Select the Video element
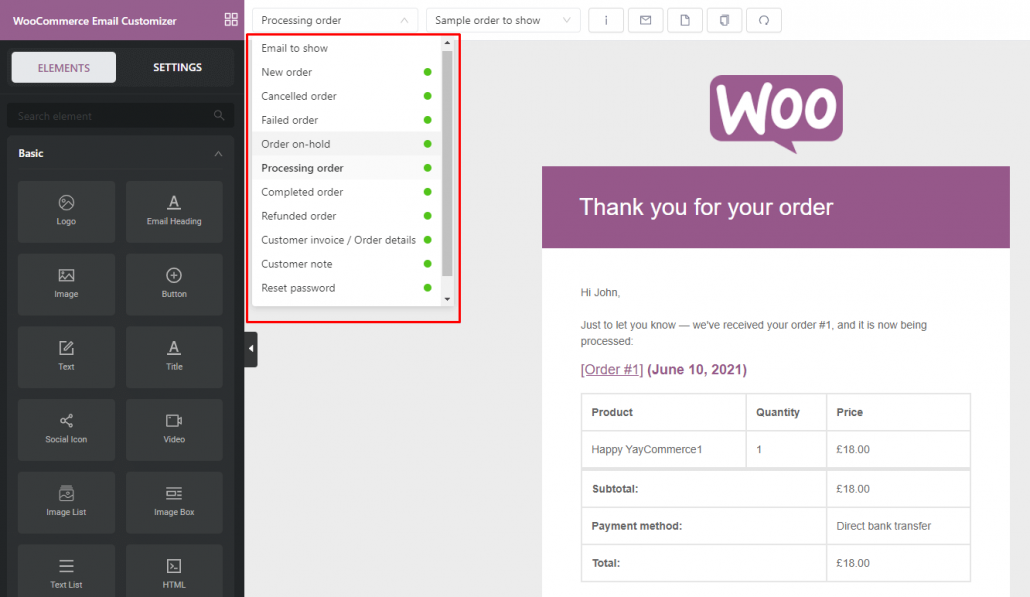The height and width of the screenshot is (597, 1030). click(x=174, y=429)
